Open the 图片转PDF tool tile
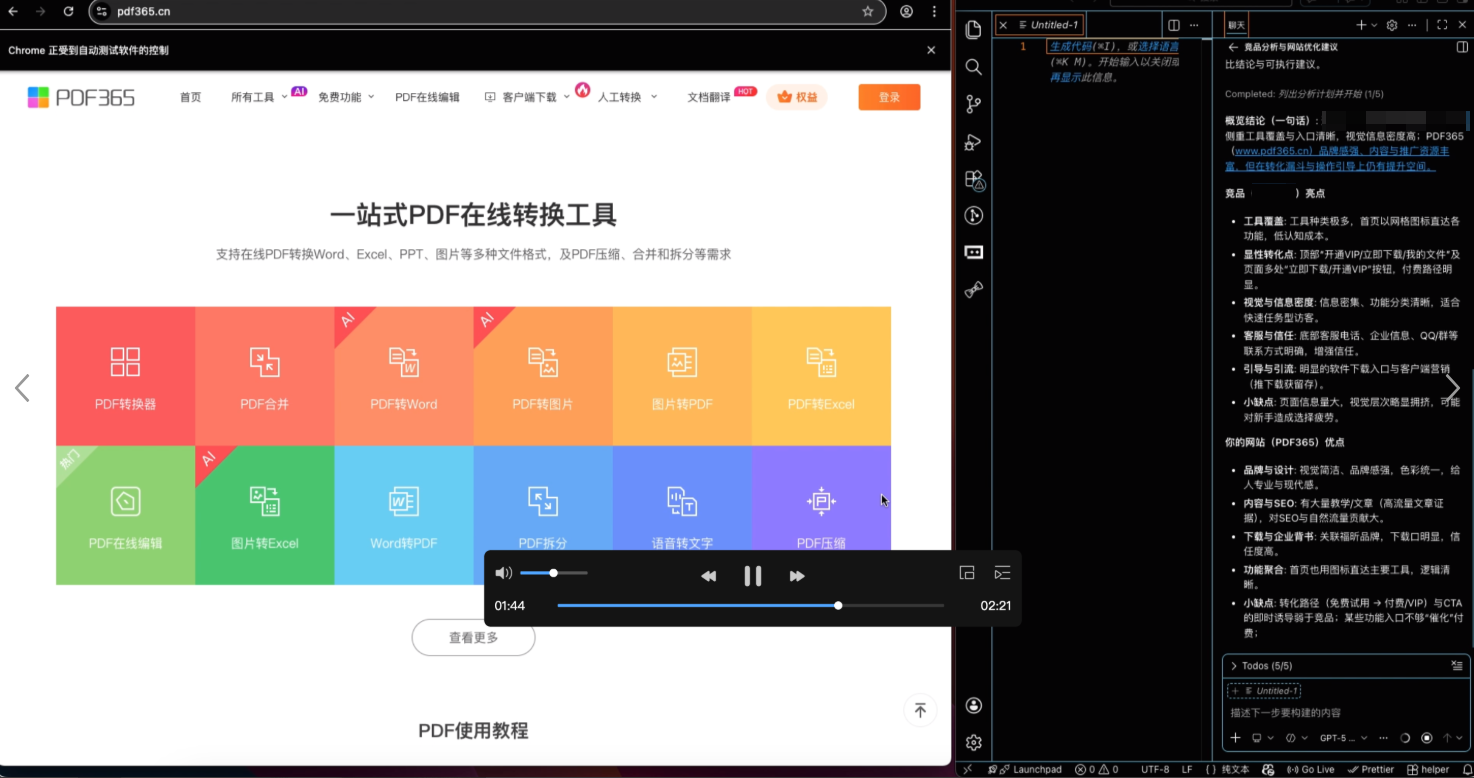The height and width of the screenshot is (778, 1474). pyautogui.click(x=682, y=376)
